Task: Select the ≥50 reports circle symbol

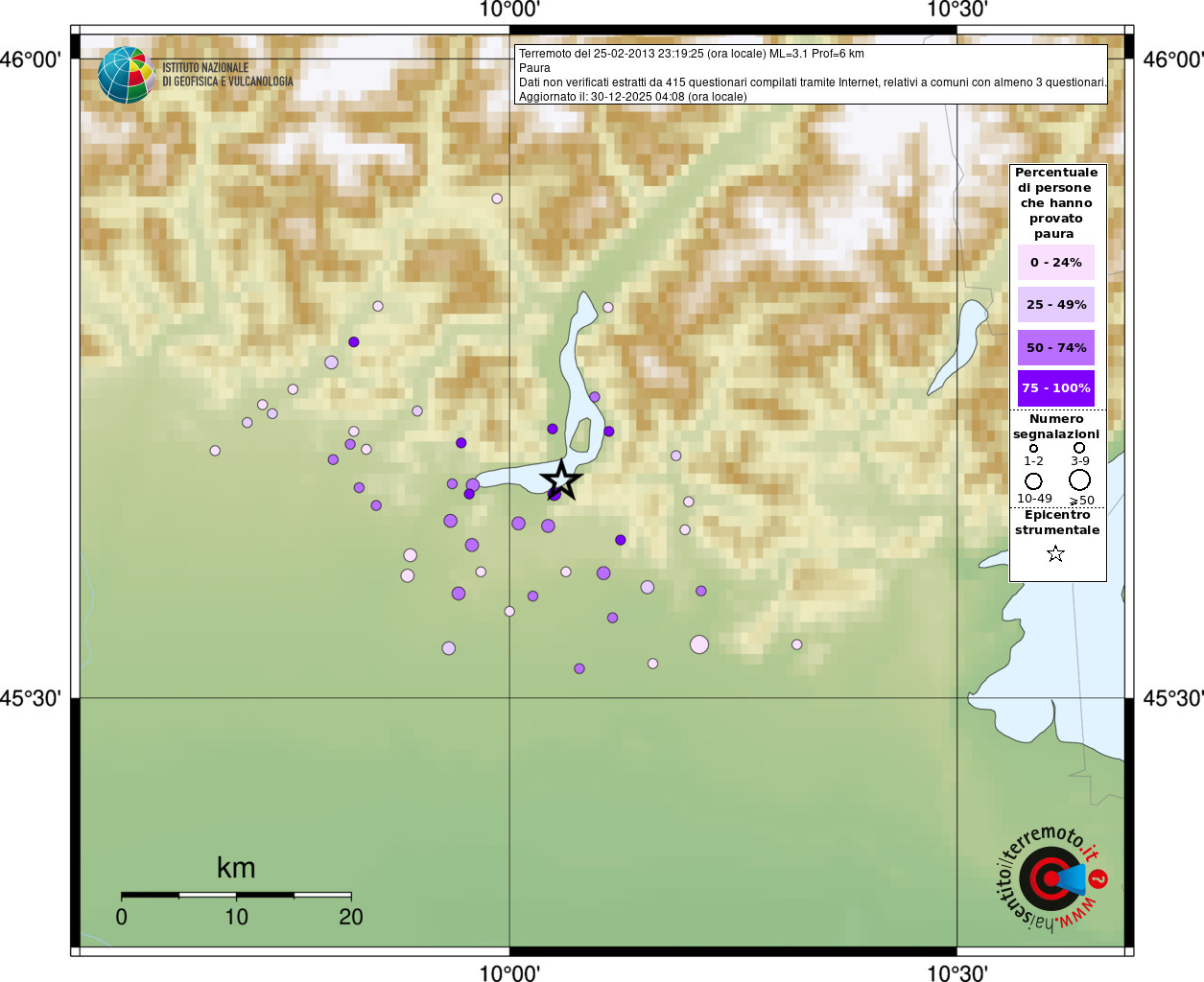Action: [1080, 479]
